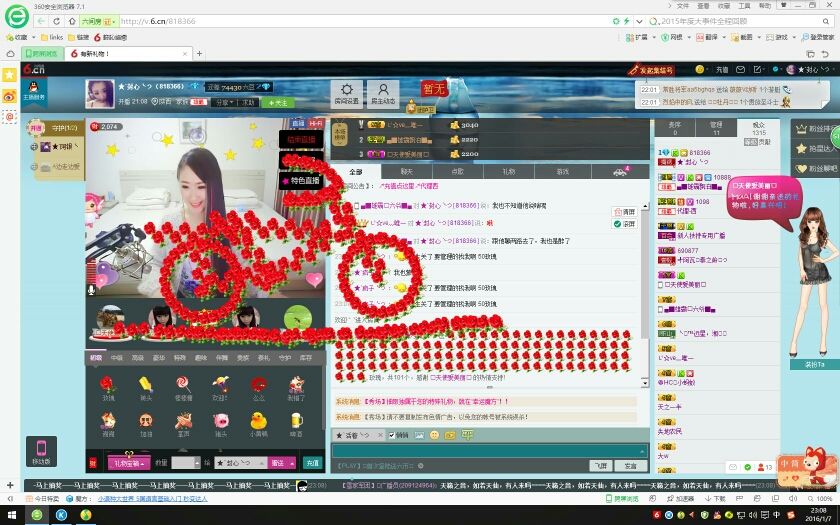The height and width of the screenshot is (525, 840).
Task: Click the 6.cn site logo
Action: [x=34, y=70]
